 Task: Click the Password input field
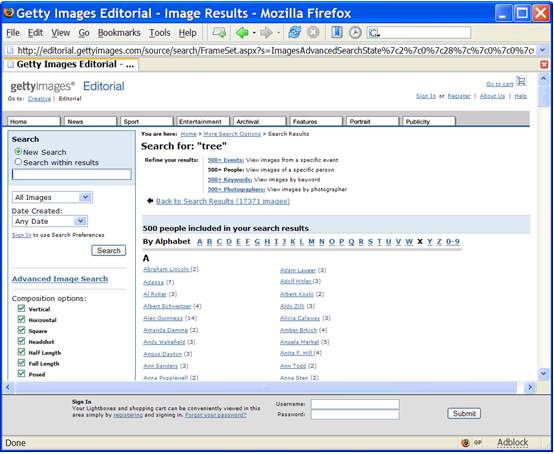tap(355, 414)
